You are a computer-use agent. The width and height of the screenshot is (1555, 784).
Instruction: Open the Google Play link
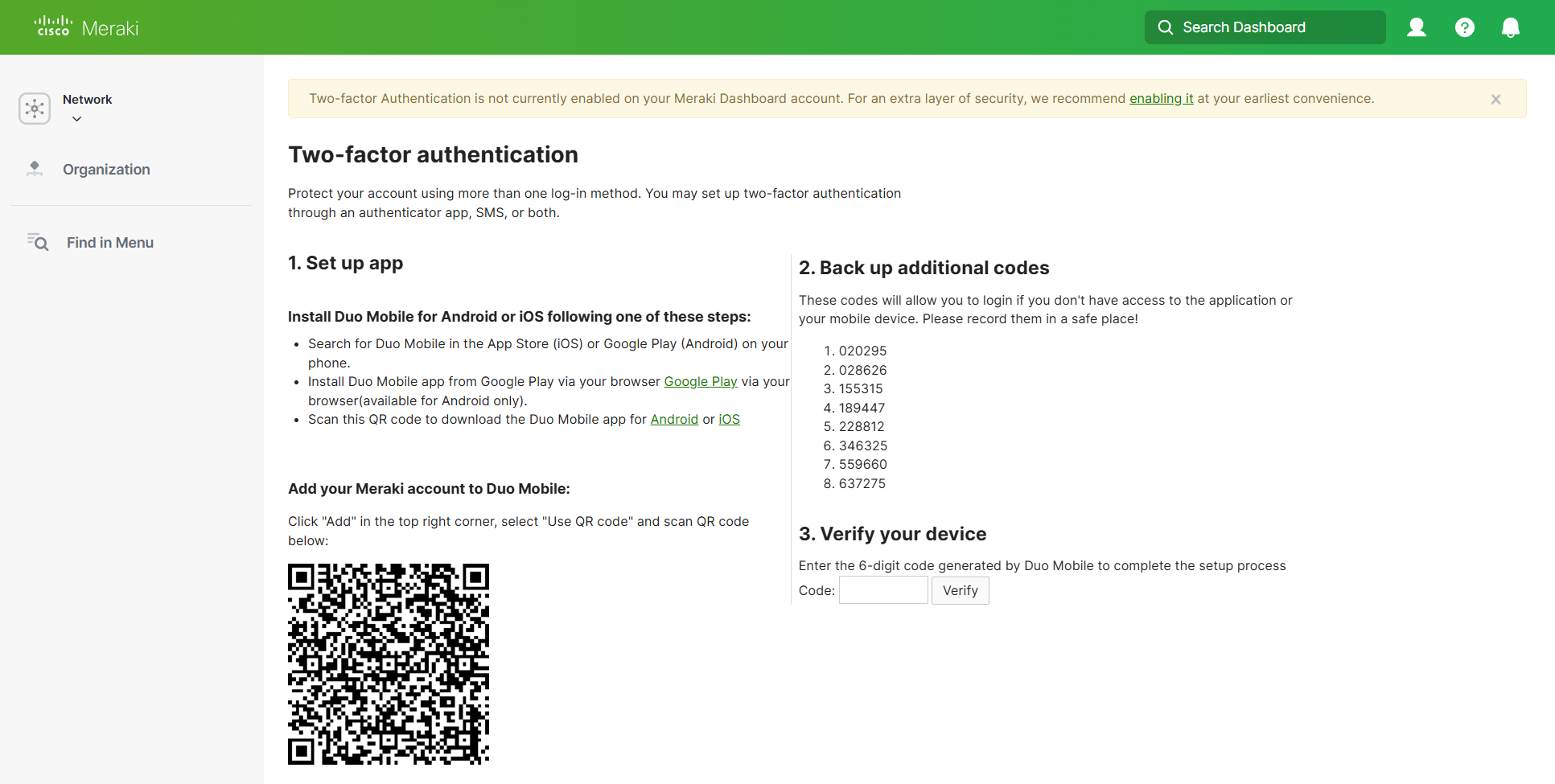click(x=700, y=382)
